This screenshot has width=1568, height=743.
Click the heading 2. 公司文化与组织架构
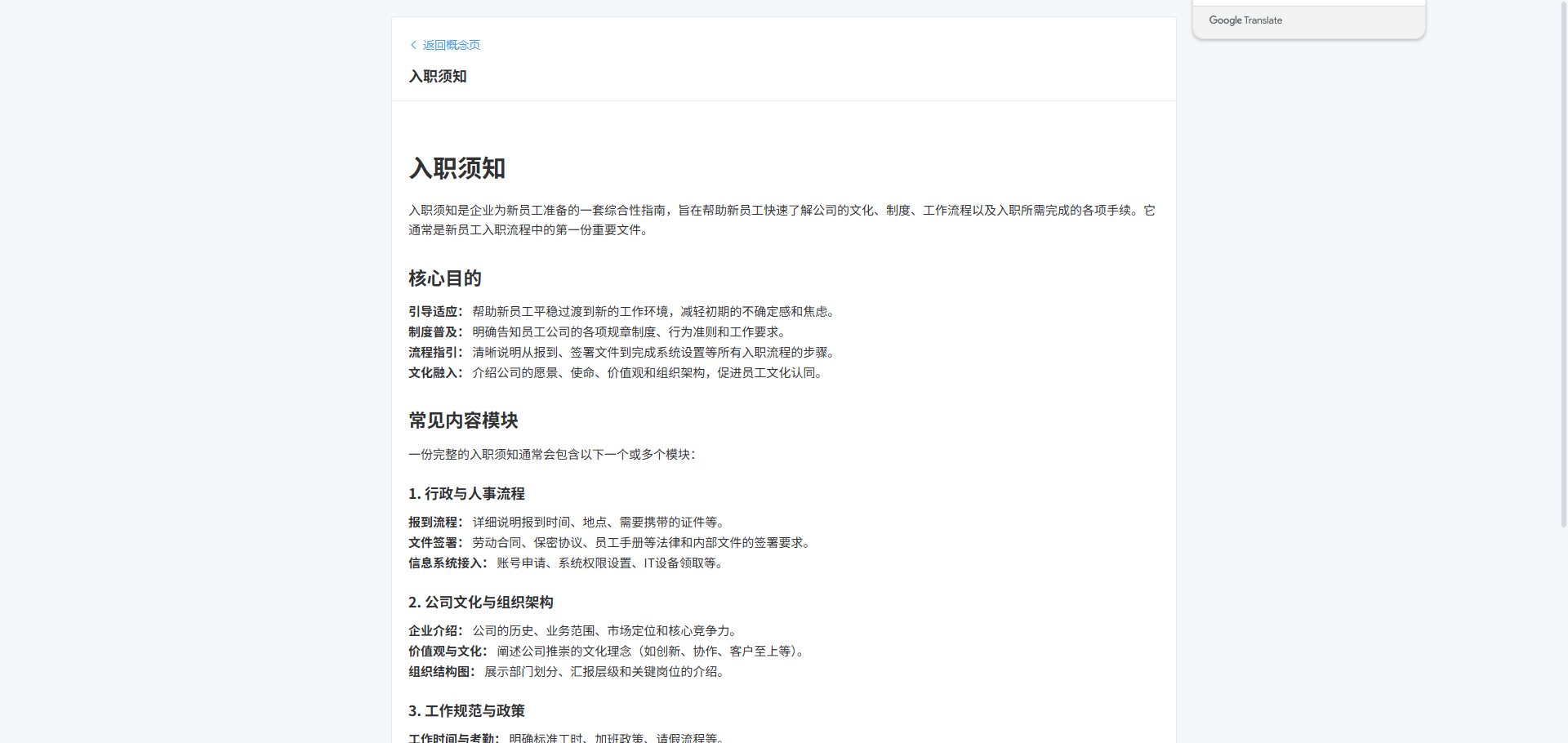481,603
